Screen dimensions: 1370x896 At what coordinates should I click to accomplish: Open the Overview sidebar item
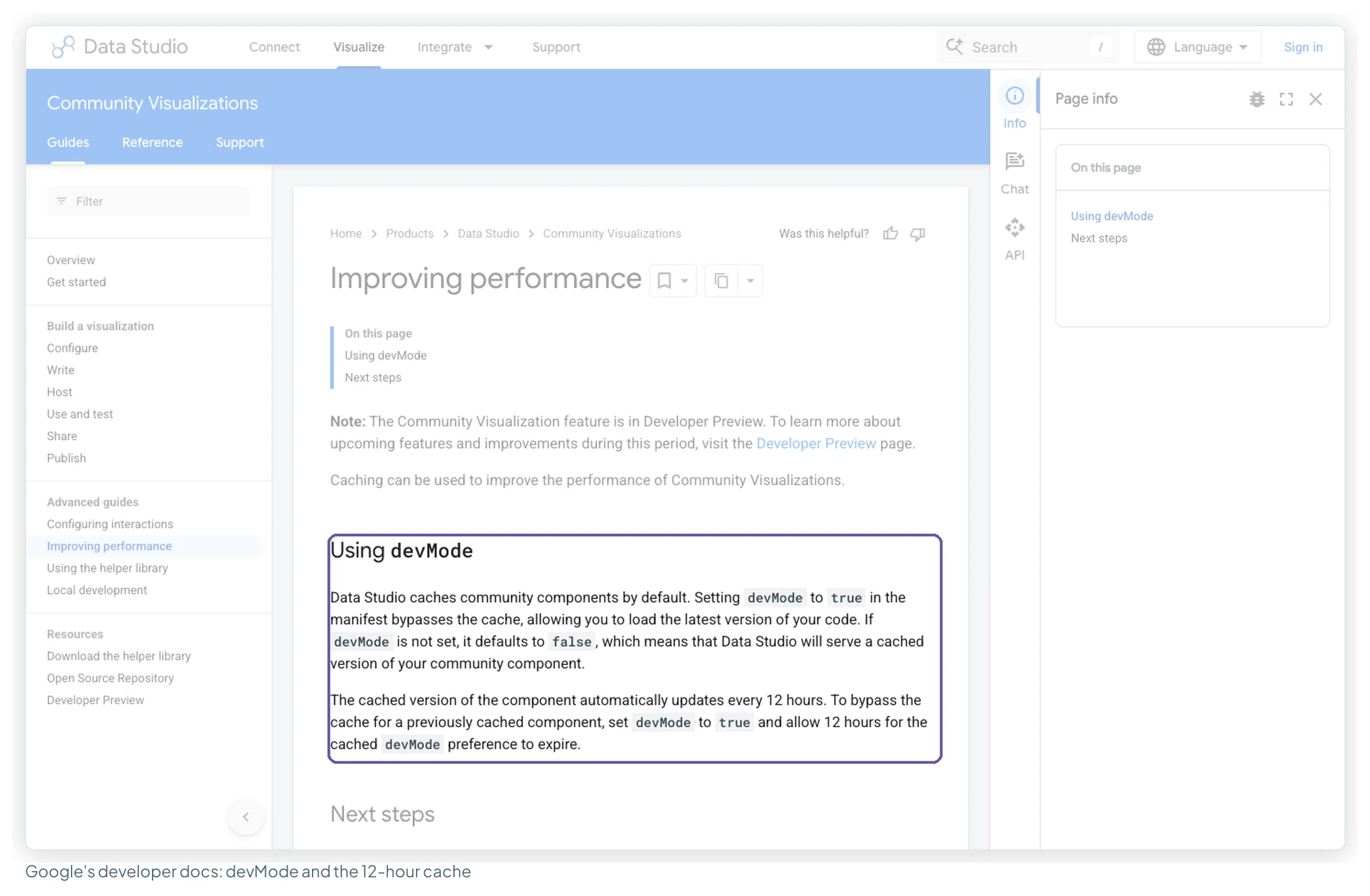[x=71, y=260]
